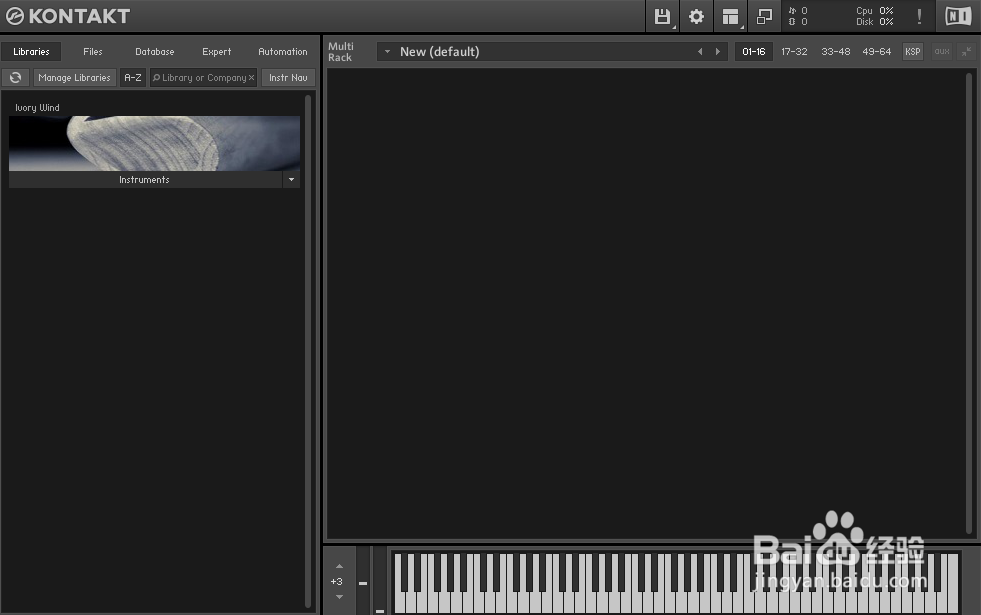Select rack page 01-16

(754, 51)
